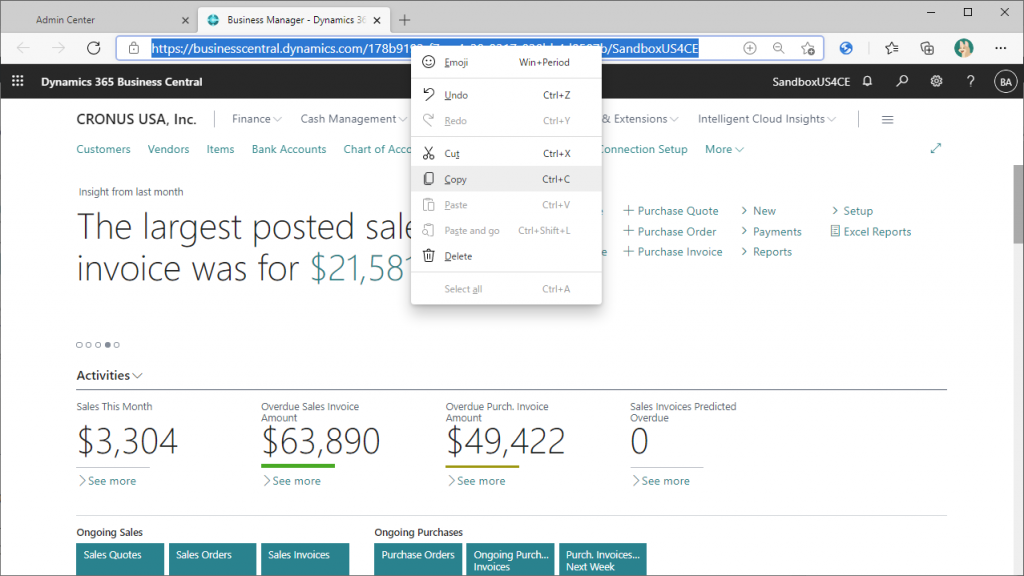This screenshot has width=1024, height=576.
Task: Select the first carousel dot indicator
Action: click(x=79, y=345)
